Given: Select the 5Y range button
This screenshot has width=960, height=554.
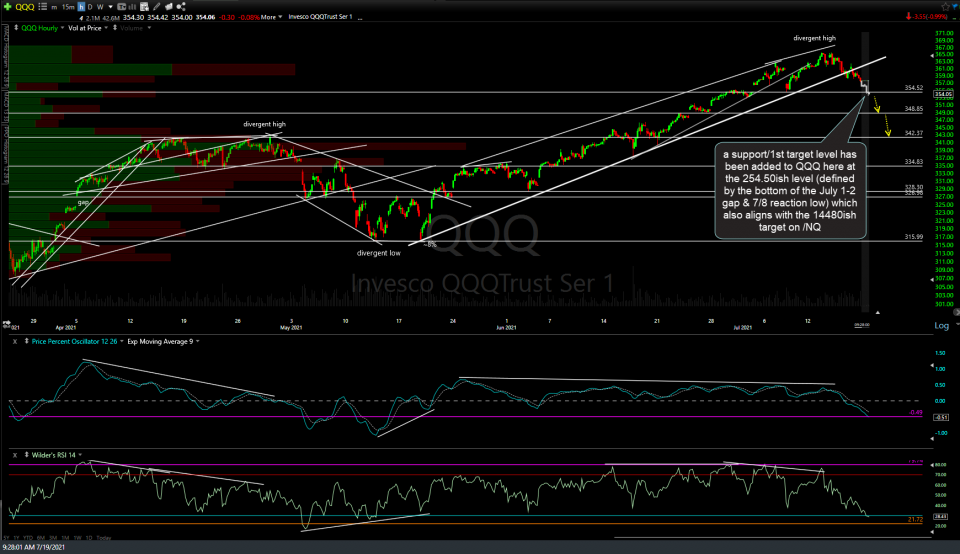Looking at the screenshot, I should [x=6, y=537].
